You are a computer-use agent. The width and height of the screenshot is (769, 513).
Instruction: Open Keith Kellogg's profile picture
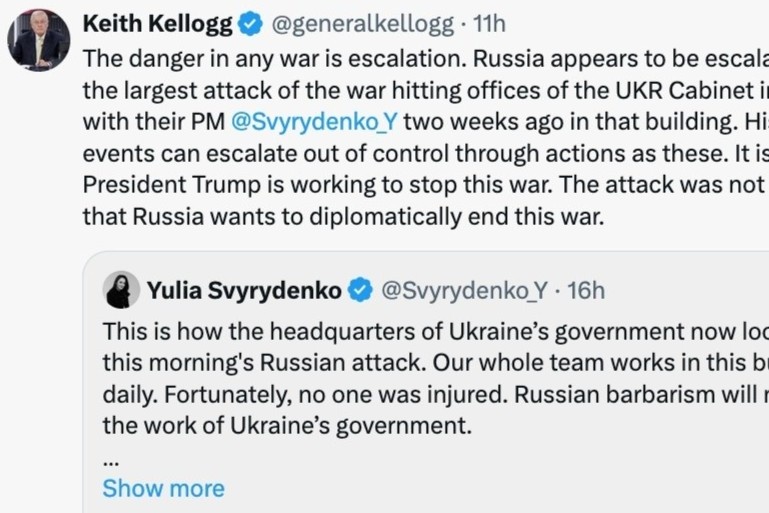coord(38,40)
